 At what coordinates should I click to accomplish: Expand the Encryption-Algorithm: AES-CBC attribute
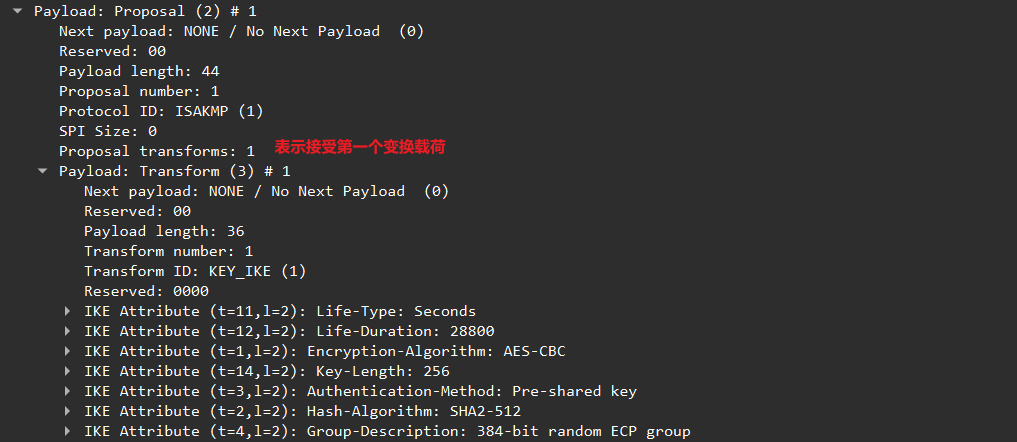point(68,351)
